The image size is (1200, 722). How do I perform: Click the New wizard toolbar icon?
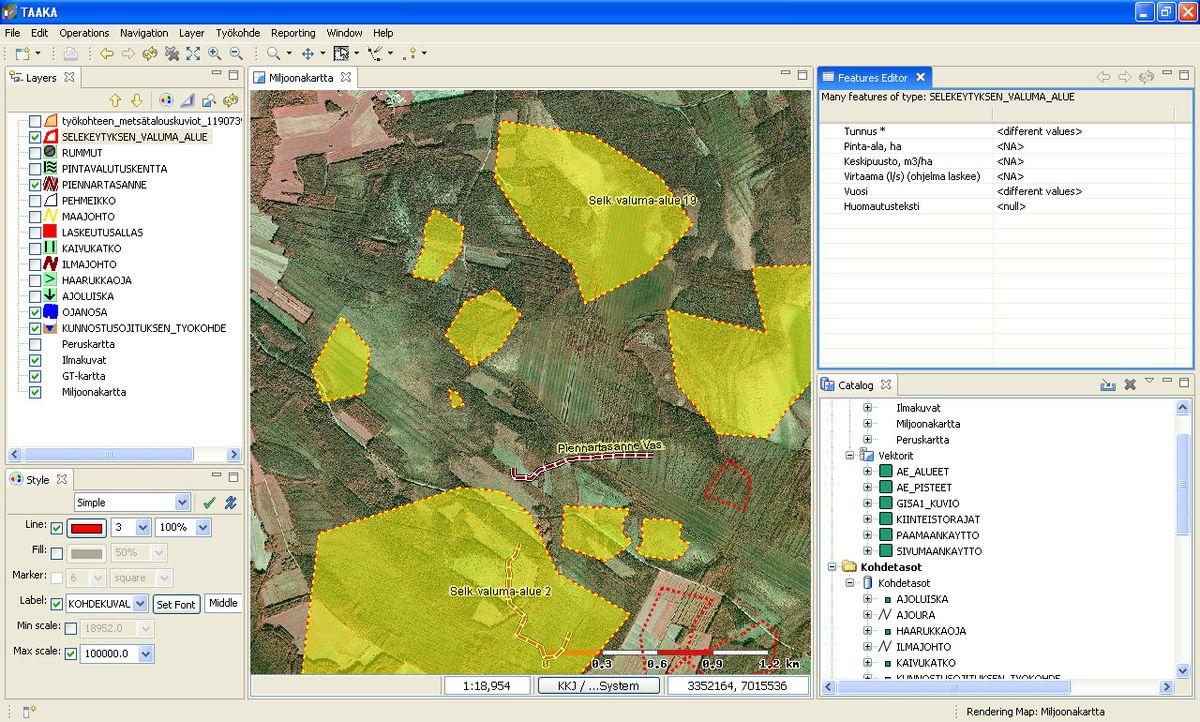[21, 53]
